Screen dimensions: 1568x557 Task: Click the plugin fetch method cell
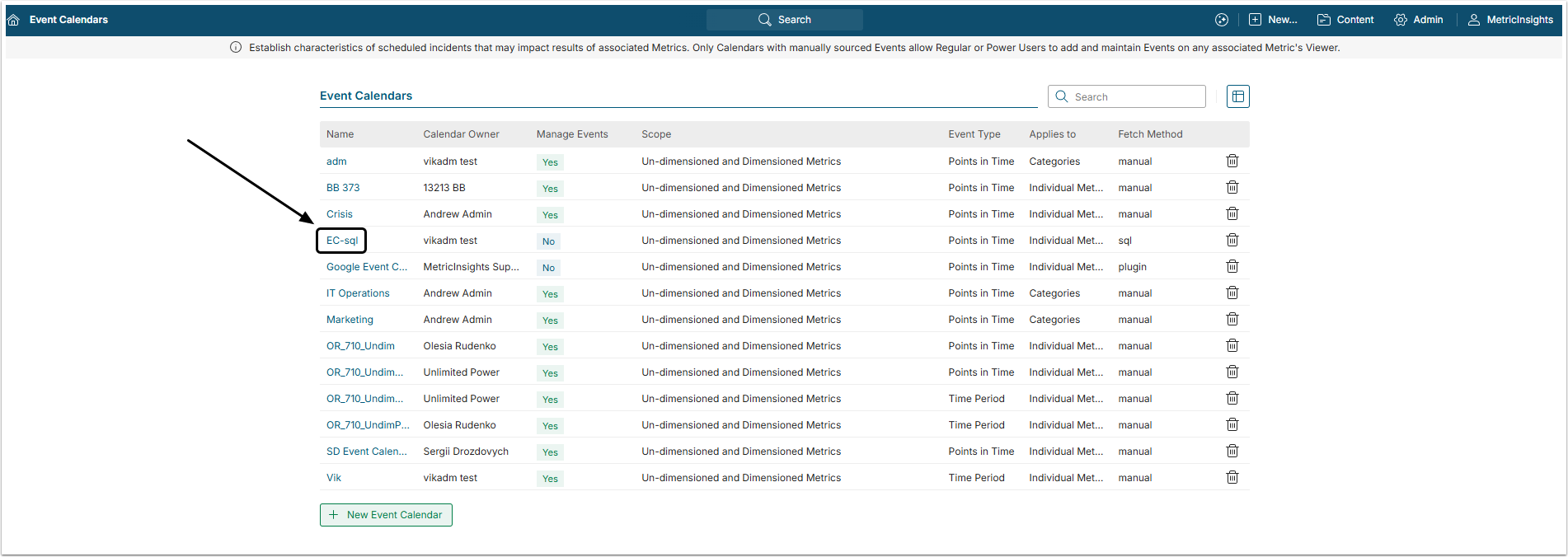[x=1132, y=267]
